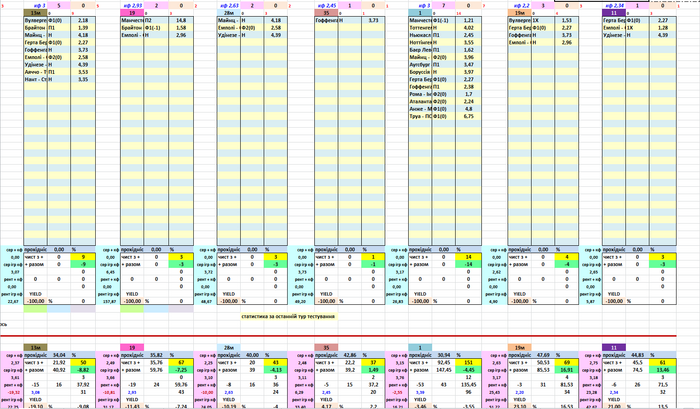Click the odds cell "3,97"
This screenshot has width=700, height=409.
click(x=469, y=72)
